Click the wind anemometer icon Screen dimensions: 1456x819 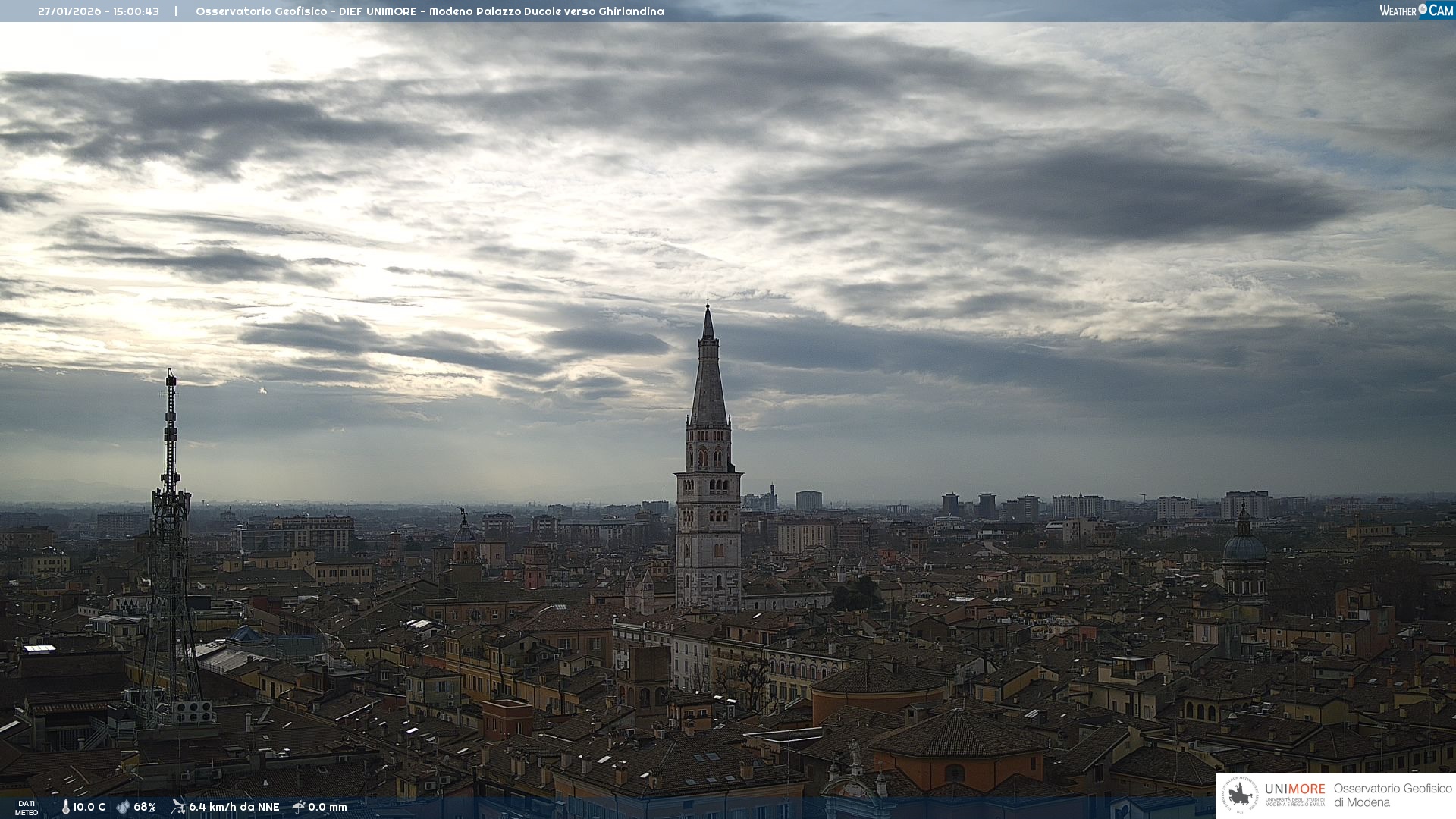[x=178, y=807]
